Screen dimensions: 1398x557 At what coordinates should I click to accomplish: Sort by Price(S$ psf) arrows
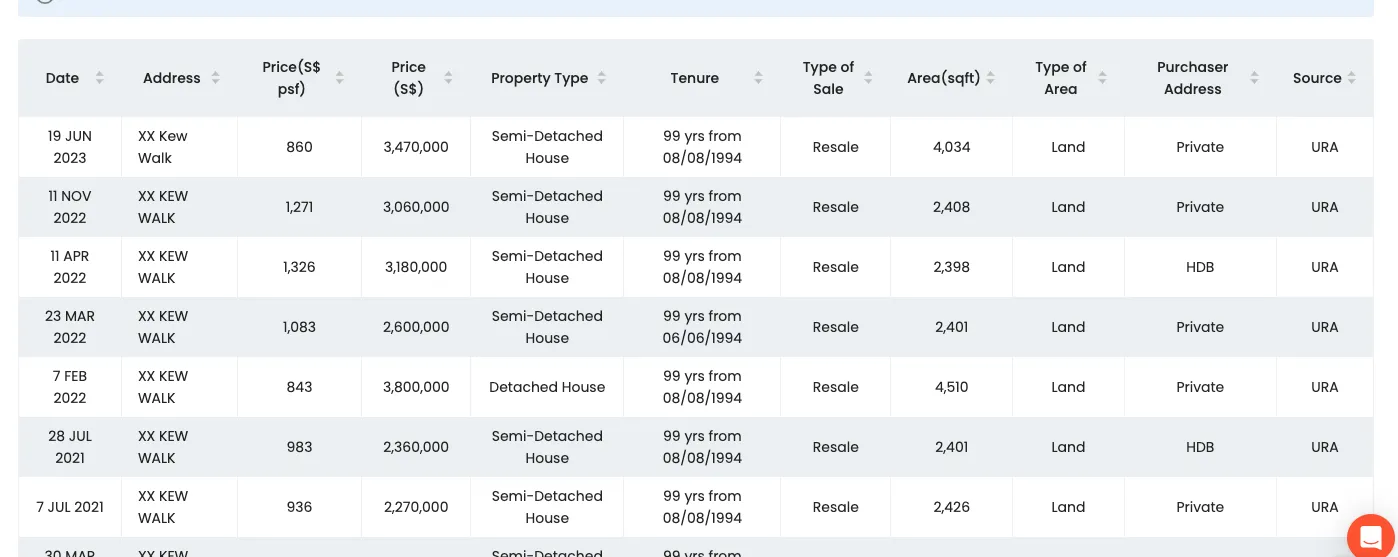[x=340, y=78]
